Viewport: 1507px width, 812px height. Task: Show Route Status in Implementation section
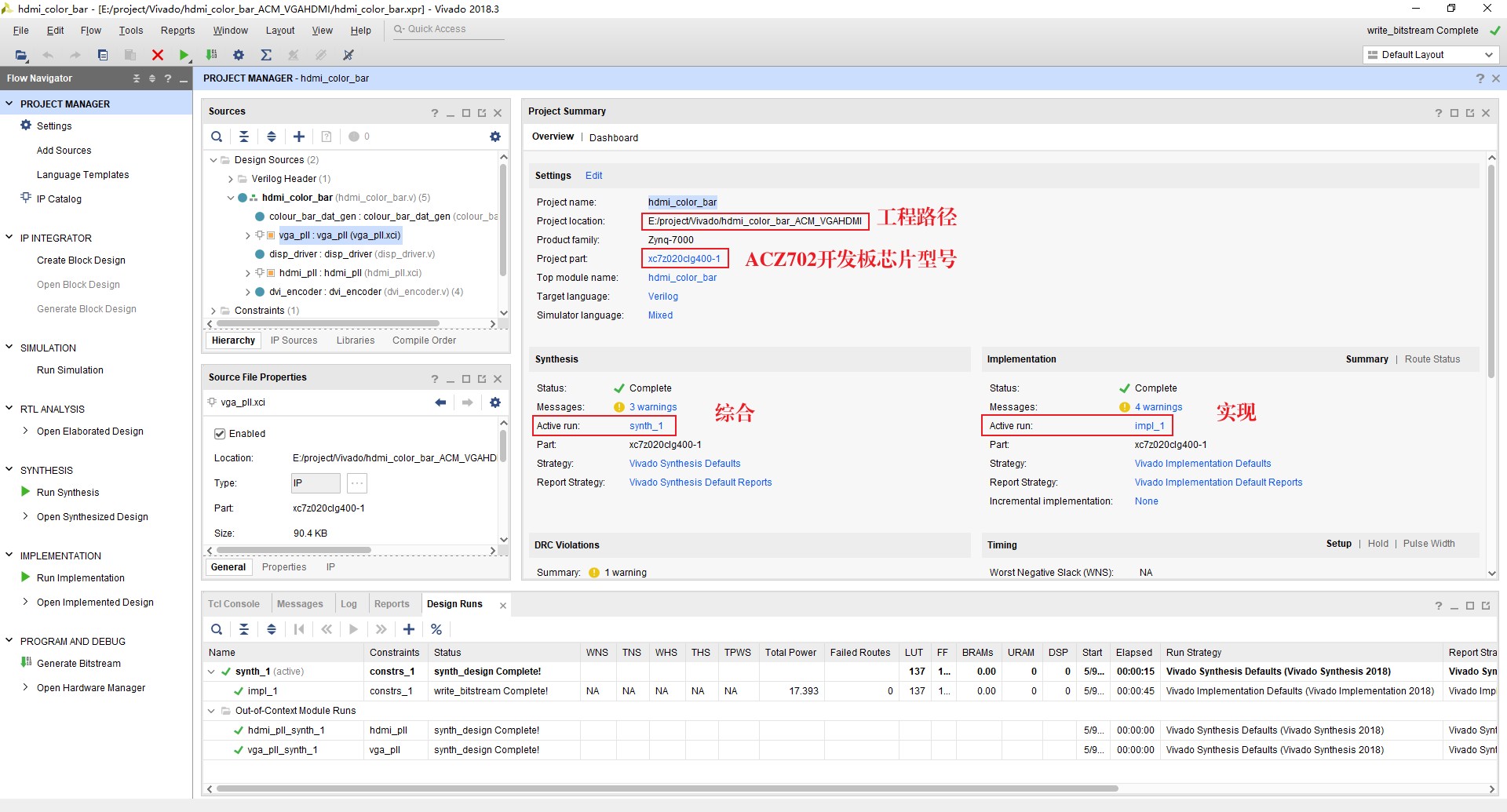(1432, 359)
